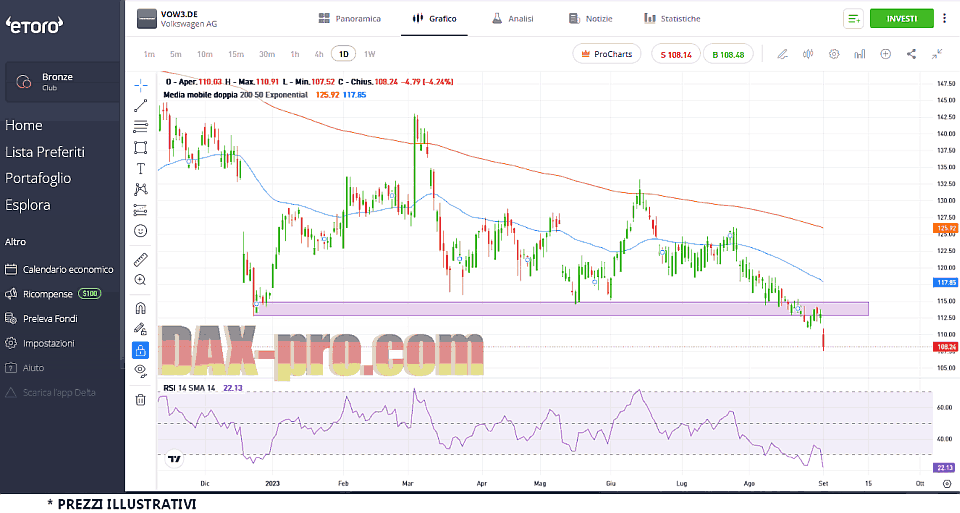Select the Media mobile doppia indicator label
Image resolution: width=960 pixels, height=513 pixels.
pos(236,95)
